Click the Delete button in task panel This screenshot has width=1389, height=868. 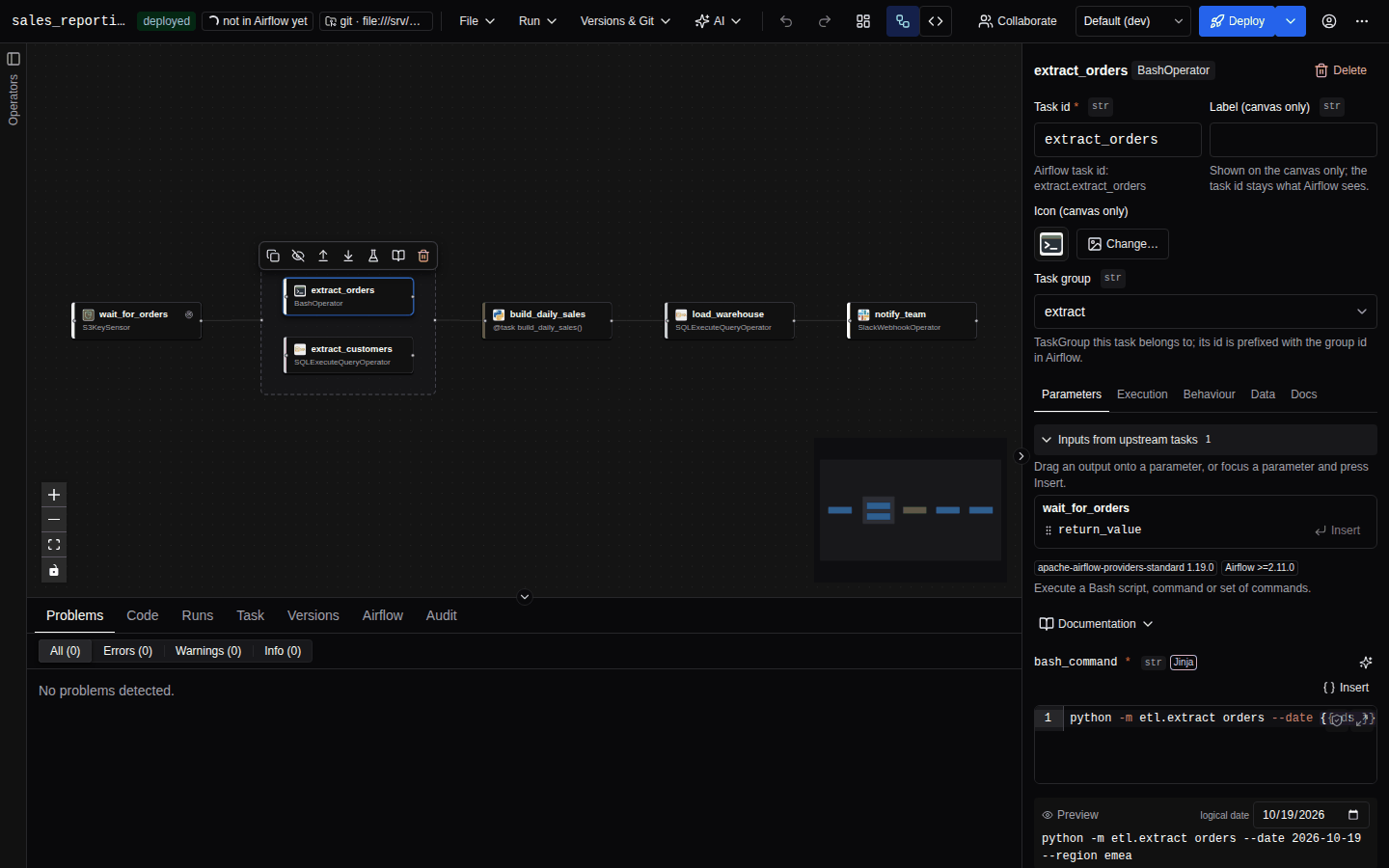(x=1341, y=70)
